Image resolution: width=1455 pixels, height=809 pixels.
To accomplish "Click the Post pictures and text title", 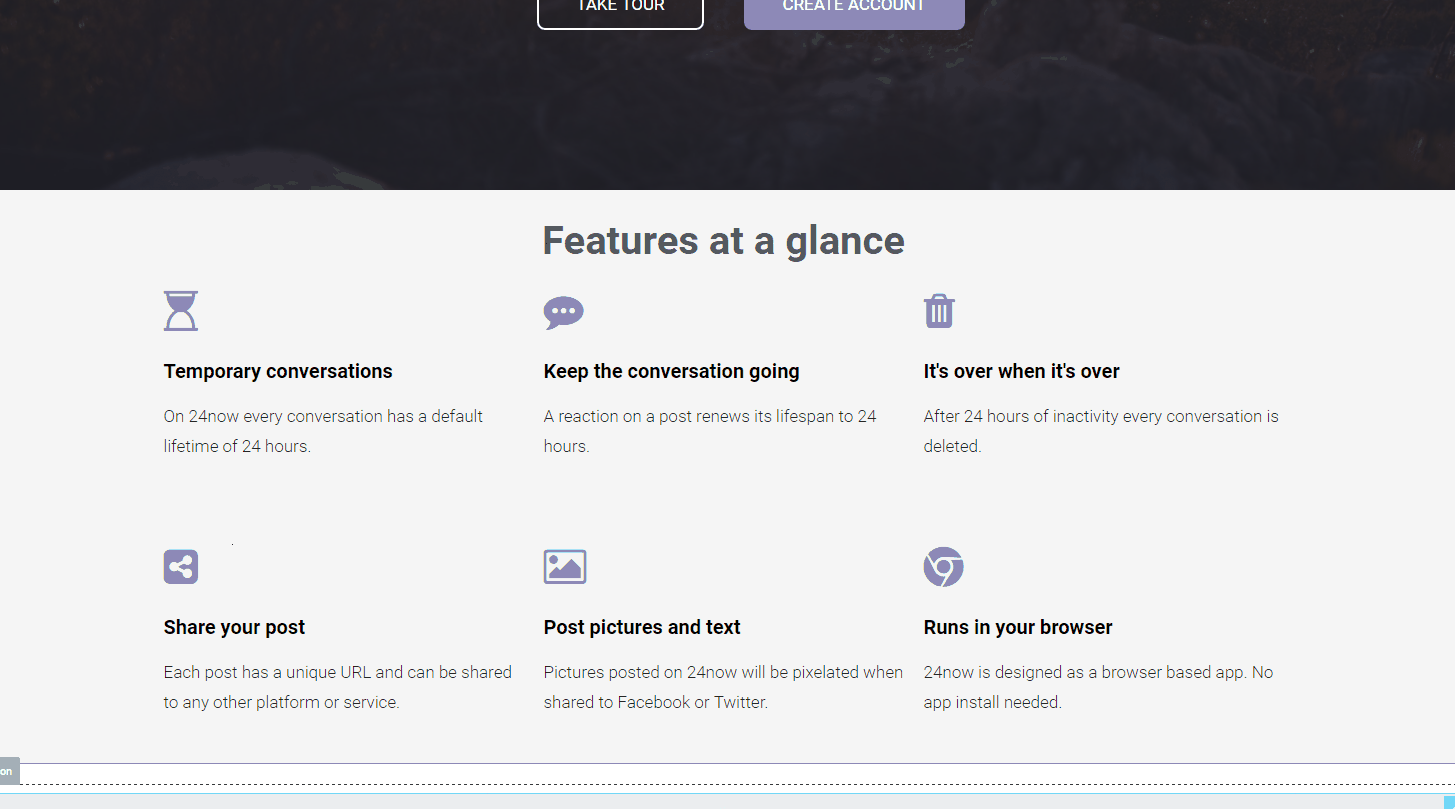I will tap(642, 627).
